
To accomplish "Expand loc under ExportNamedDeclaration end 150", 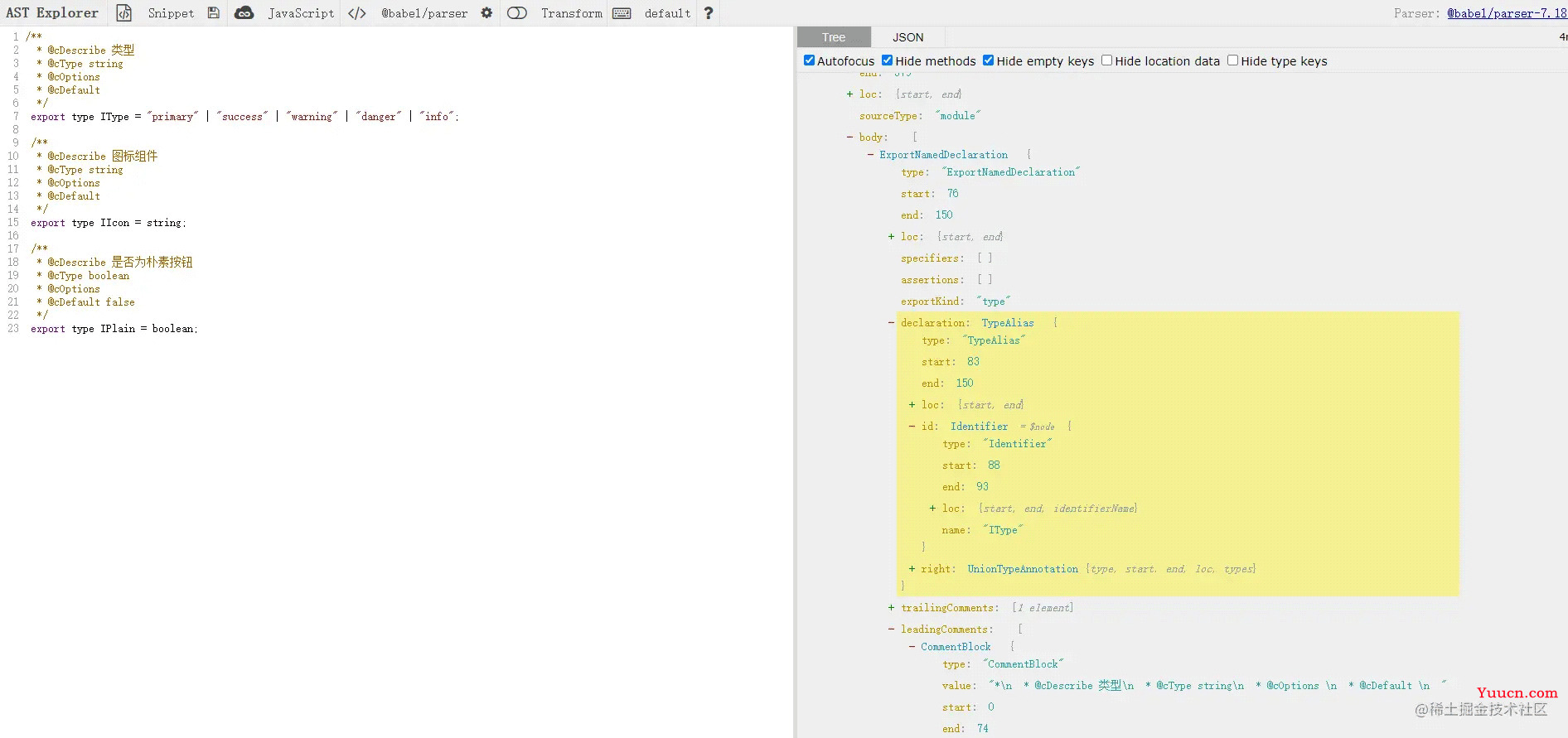I will click(892, 237).
